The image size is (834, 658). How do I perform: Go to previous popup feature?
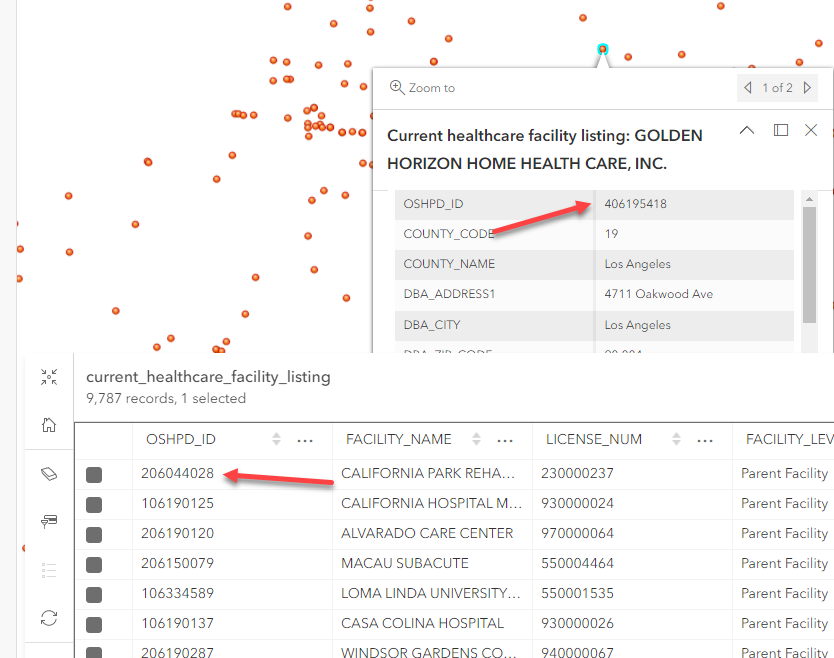748,88
